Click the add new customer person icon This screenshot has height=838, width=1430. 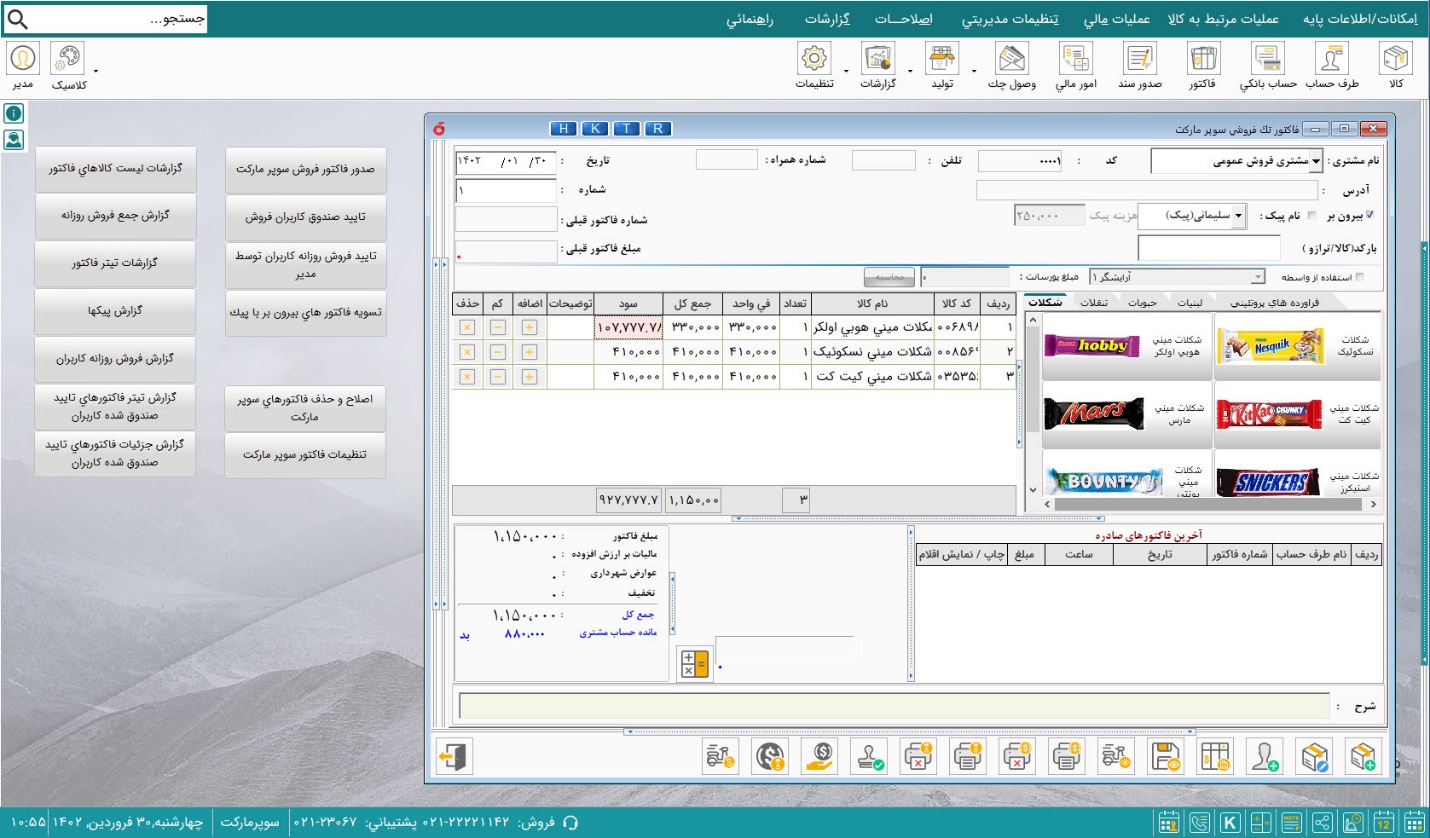(x=1264, y=757)
